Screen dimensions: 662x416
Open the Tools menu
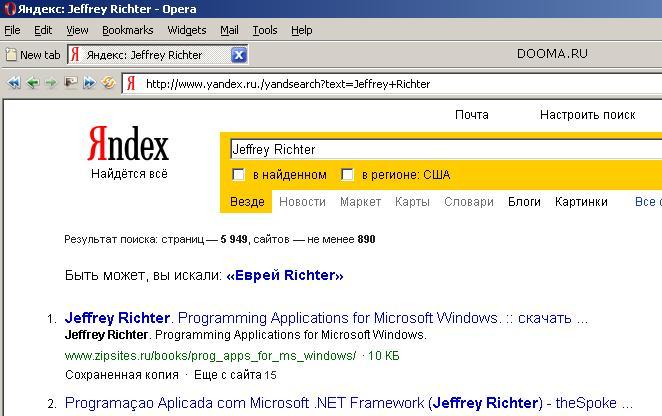265,30
